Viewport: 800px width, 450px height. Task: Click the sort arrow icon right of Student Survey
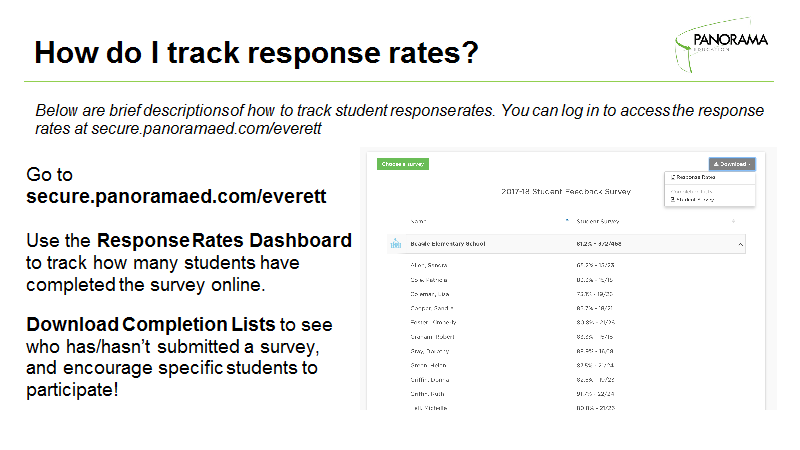tap(733, 221)
